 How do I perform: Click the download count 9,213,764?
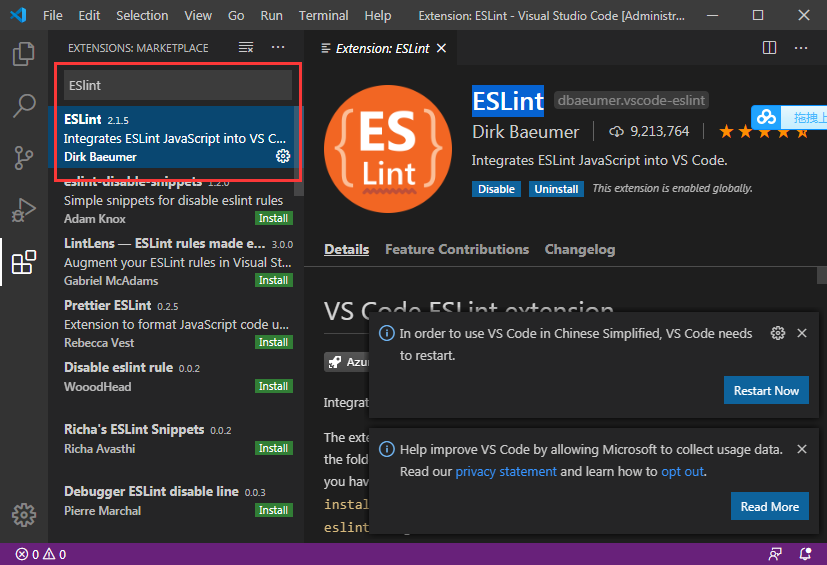tap(649, 131)
